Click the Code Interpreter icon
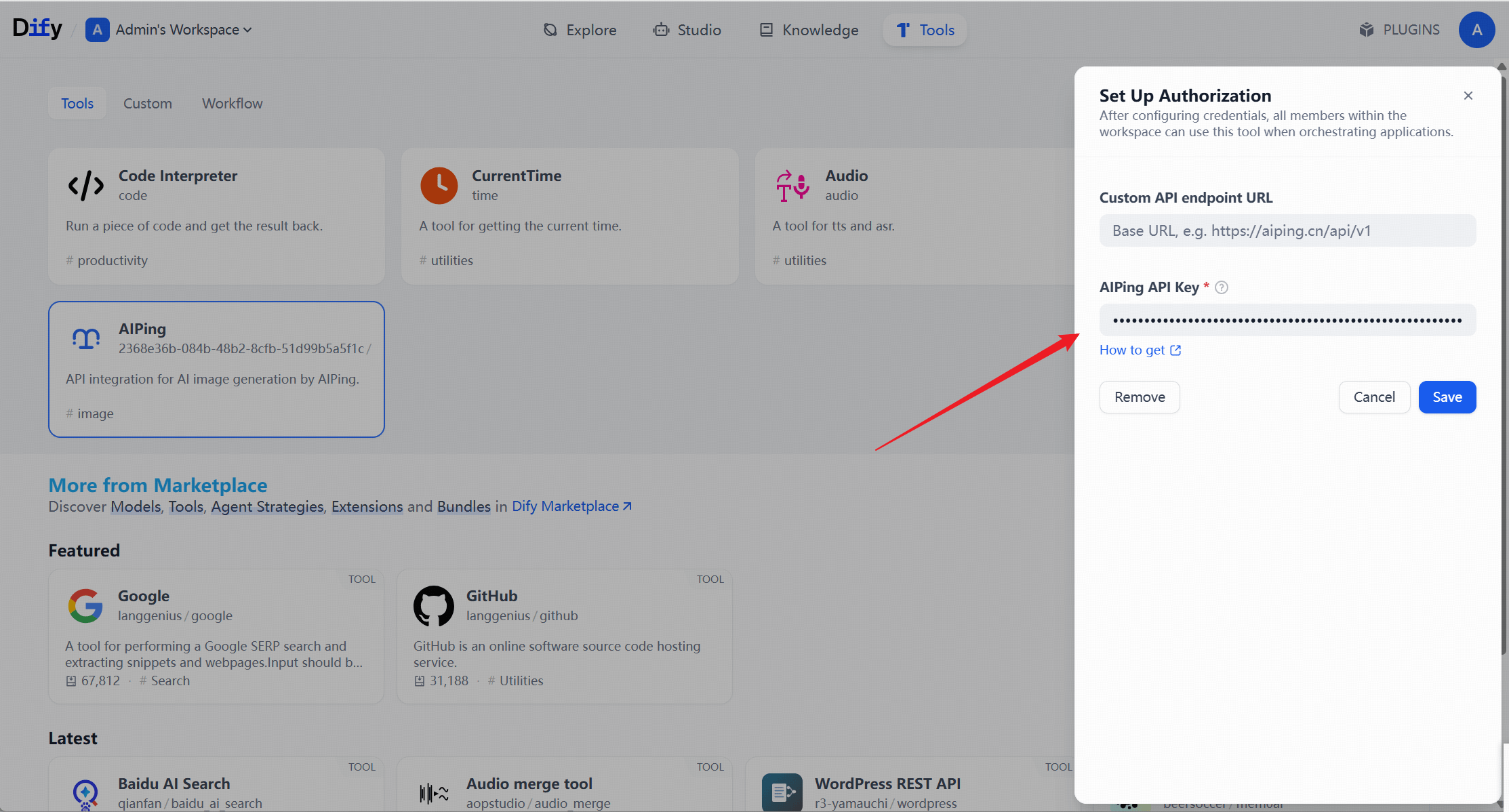Screen dimensions: 1509x812 pos(86,185)
